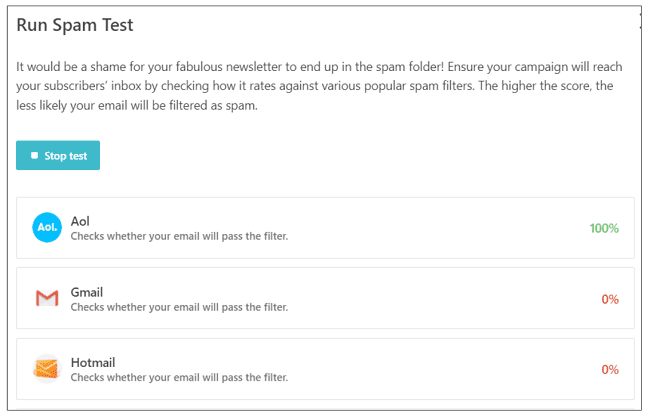Click the Hotmail 0% score
Image resolution: width=650 pixels, height=416 pixels.
(610, 370)
